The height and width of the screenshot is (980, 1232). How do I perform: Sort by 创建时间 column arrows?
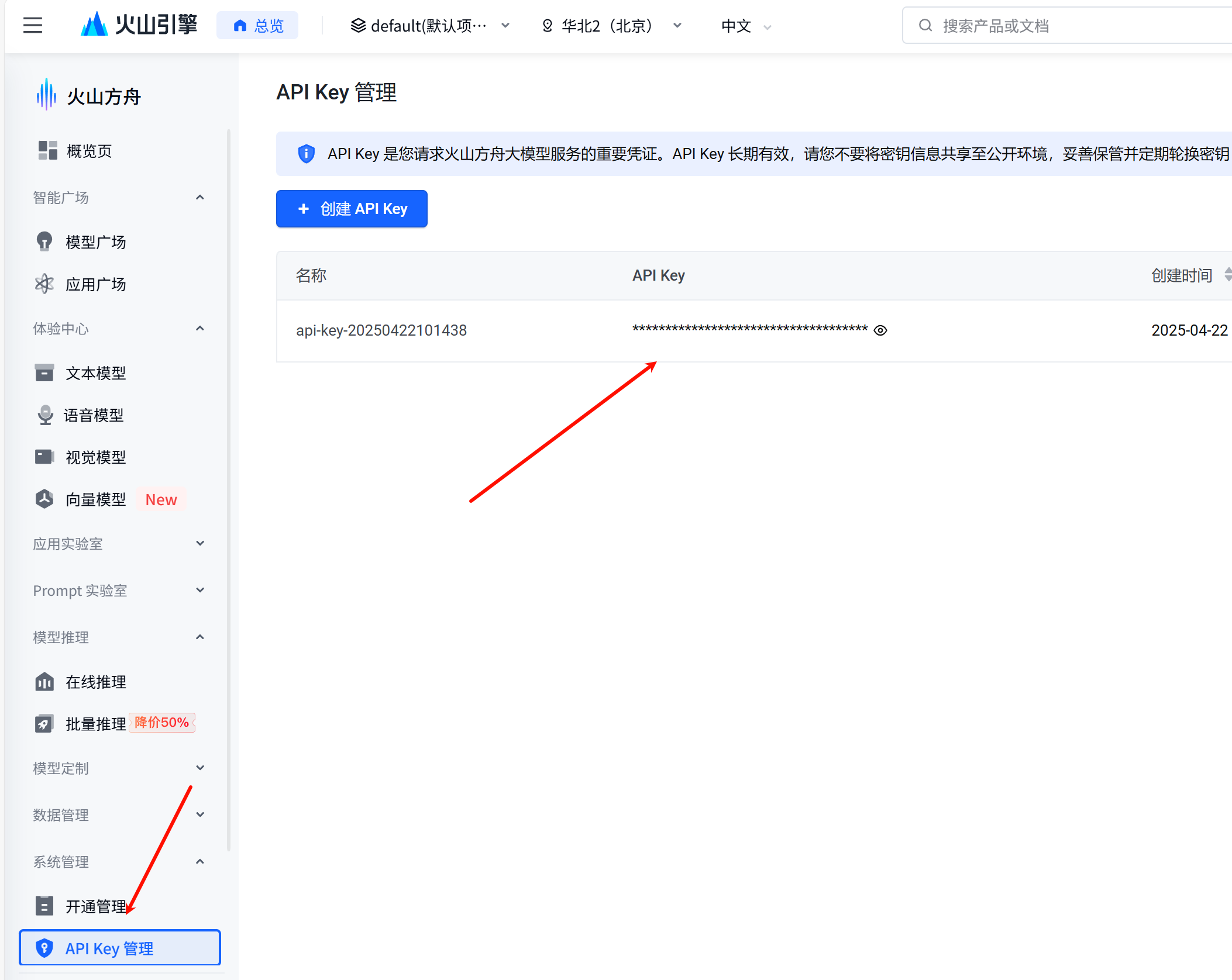click(1228, 275)
